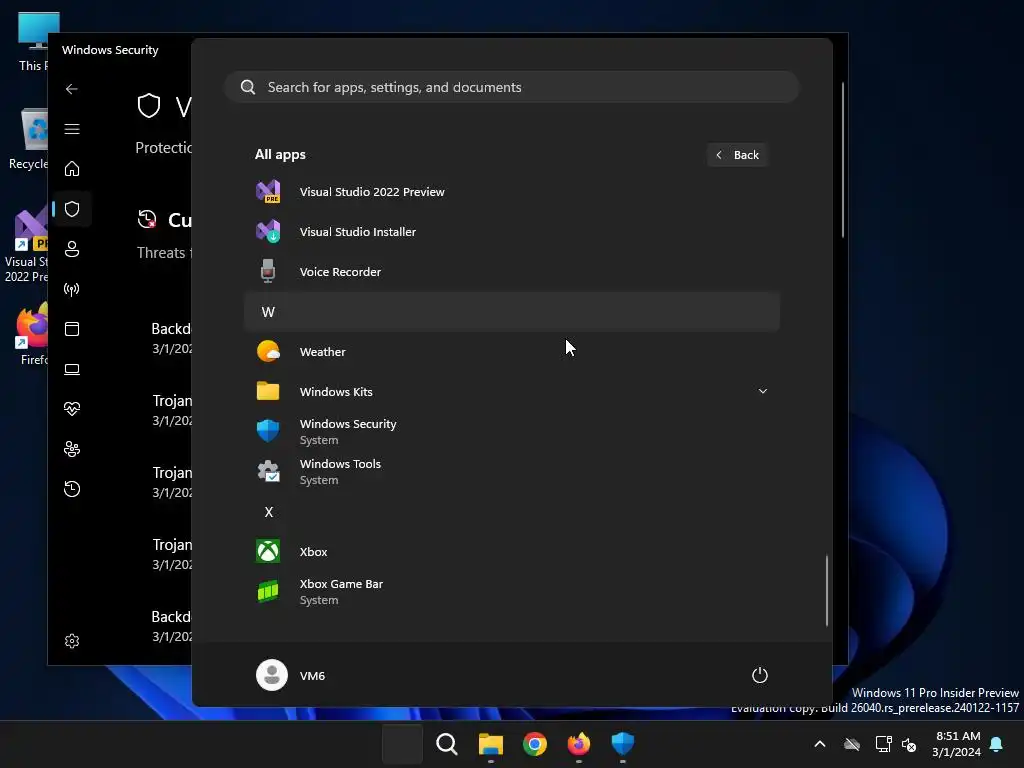Select This PC desktop icon
Image resolution: width=1024 pixels, height=768 pixels.
tap(31, 42)
